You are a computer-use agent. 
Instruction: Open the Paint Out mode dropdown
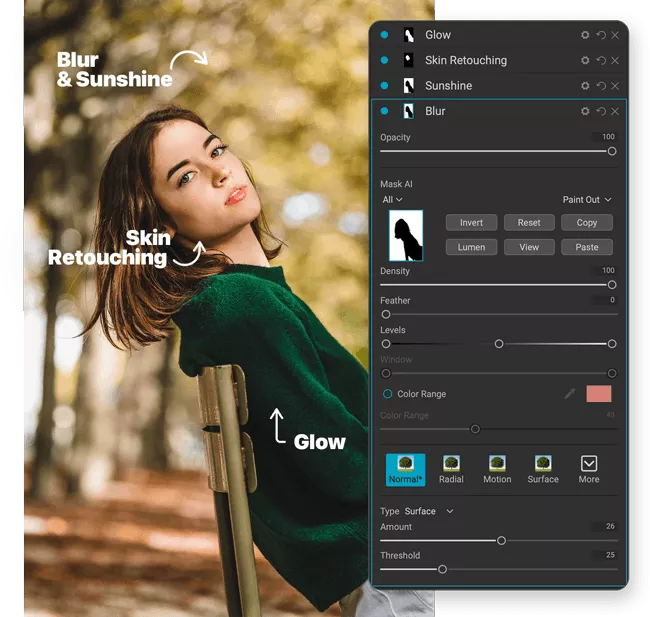tap(586, 200)
